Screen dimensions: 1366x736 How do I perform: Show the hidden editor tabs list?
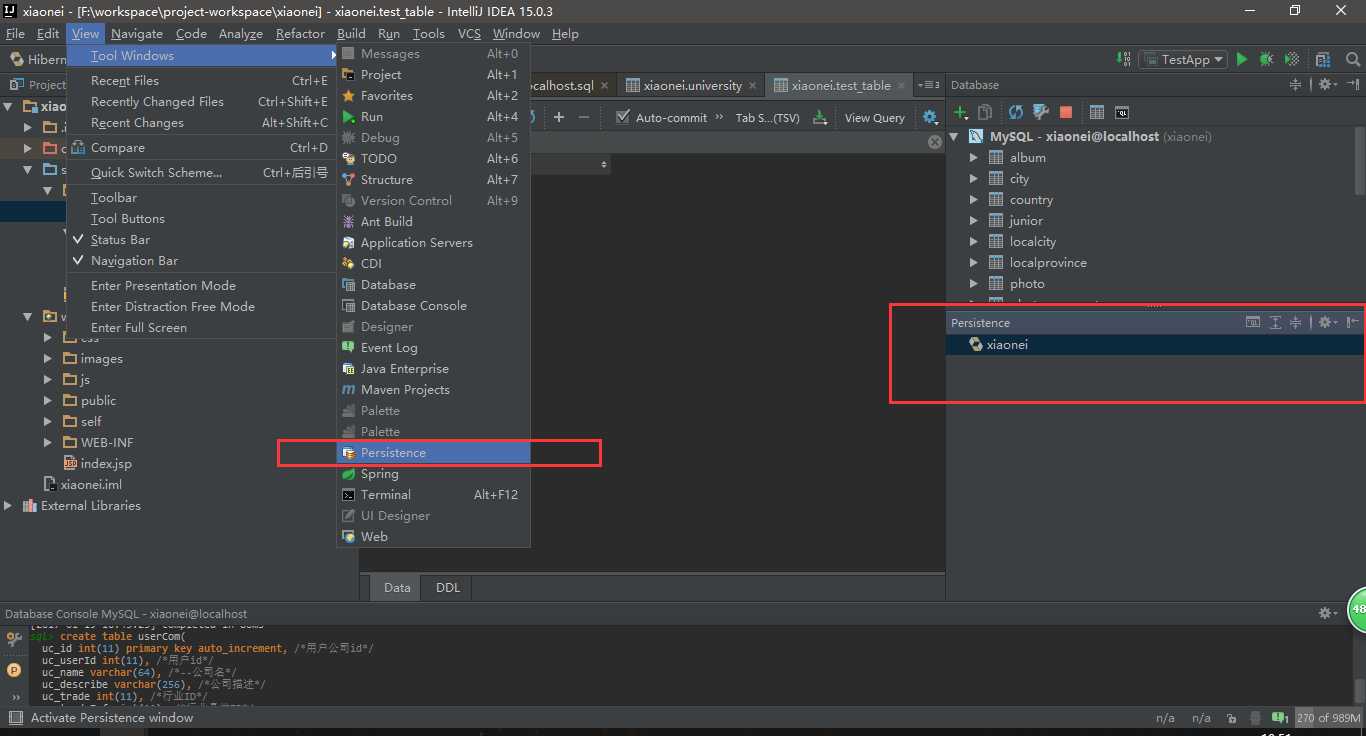[x=929, y=85]
